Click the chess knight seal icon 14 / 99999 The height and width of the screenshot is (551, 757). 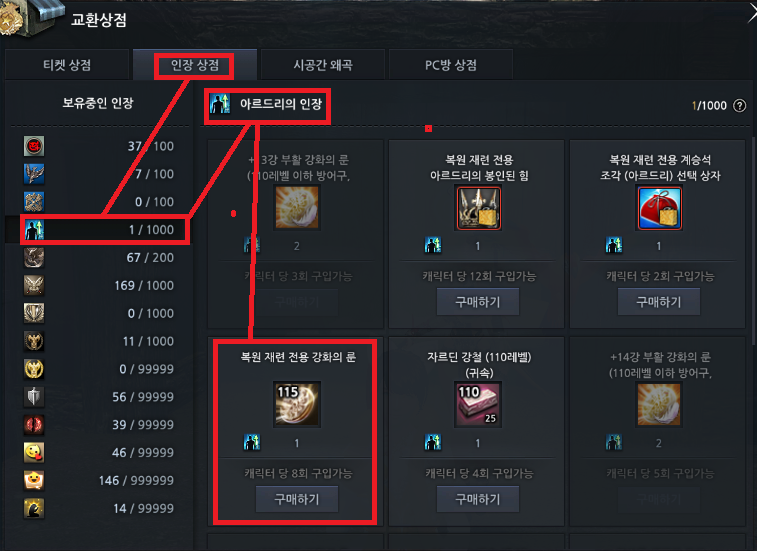tap(34, 508)
